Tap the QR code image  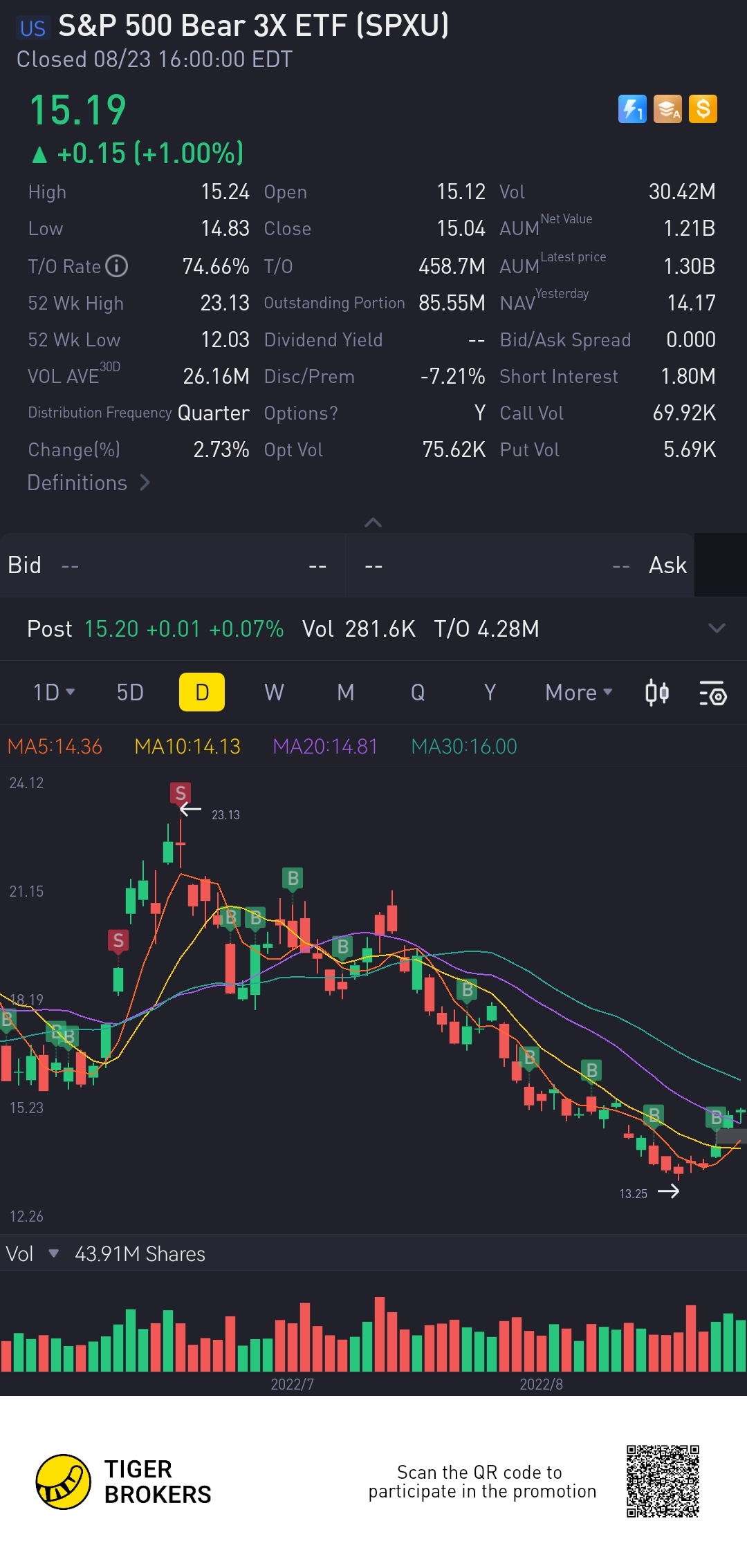coord(663,1481)
